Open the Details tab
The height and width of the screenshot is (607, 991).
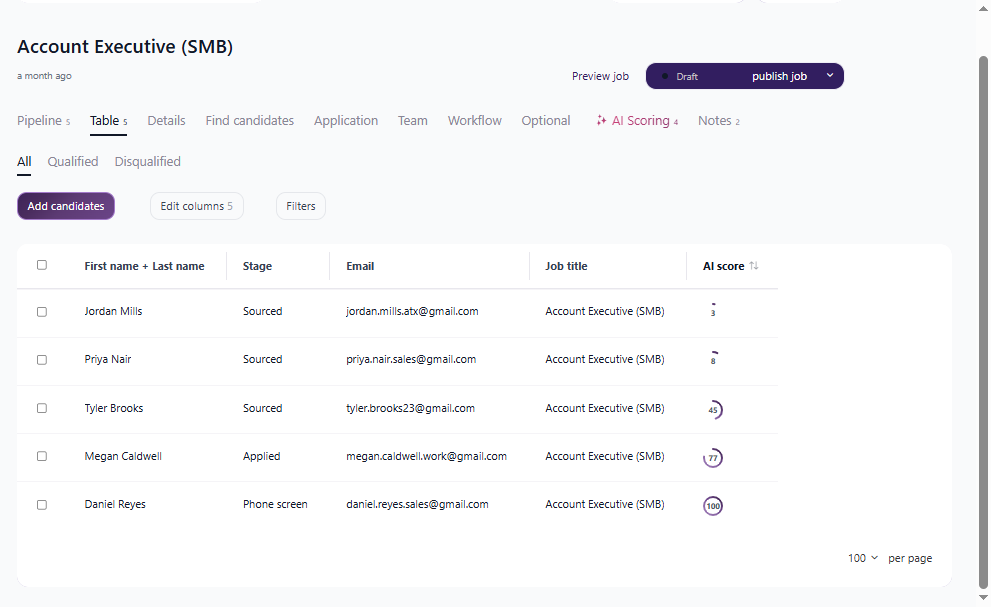166,121
